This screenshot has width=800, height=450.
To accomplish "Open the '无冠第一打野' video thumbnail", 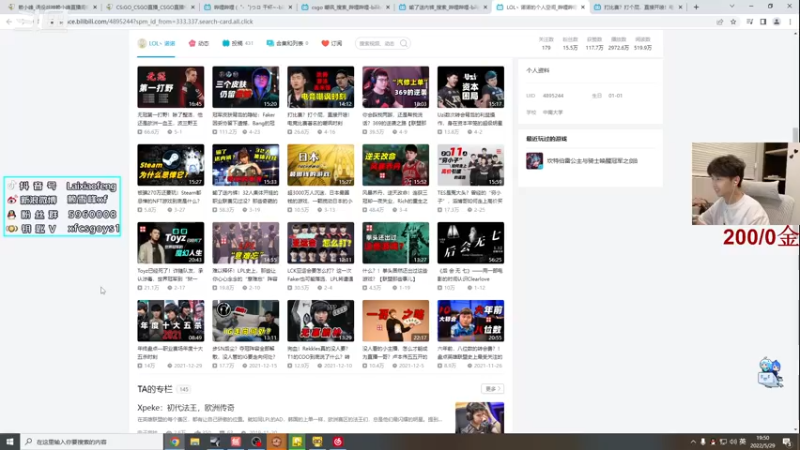I will click(170, 87).
